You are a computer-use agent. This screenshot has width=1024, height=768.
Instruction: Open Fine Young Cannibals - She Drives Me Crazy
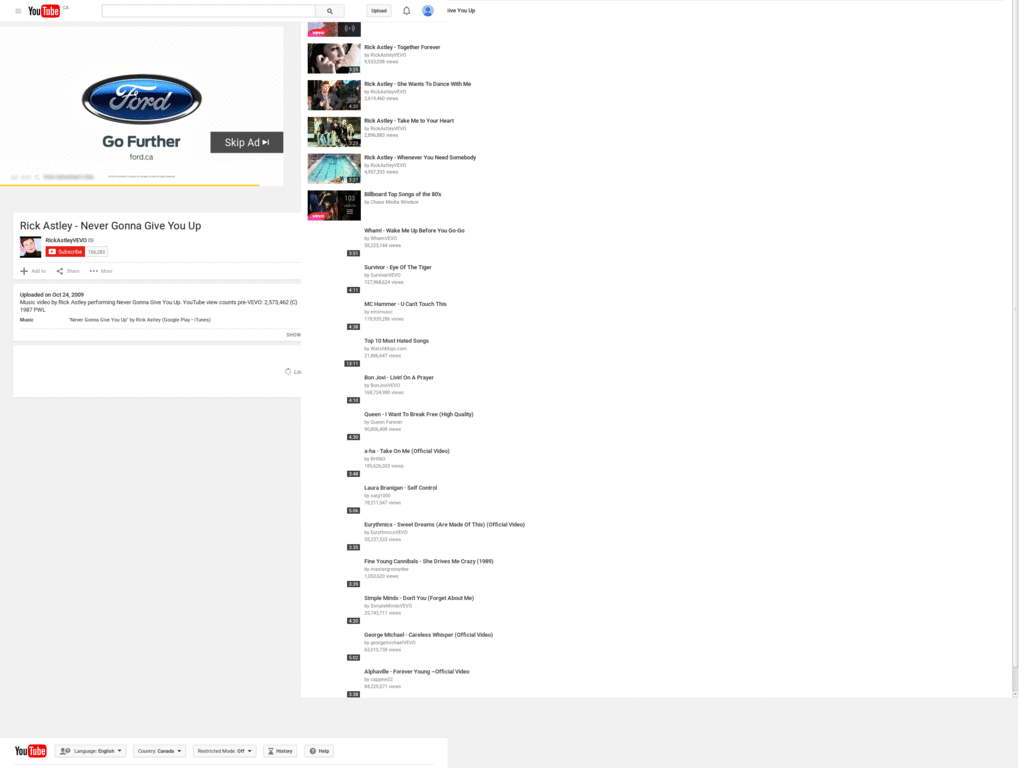click(x=428, y=562)
